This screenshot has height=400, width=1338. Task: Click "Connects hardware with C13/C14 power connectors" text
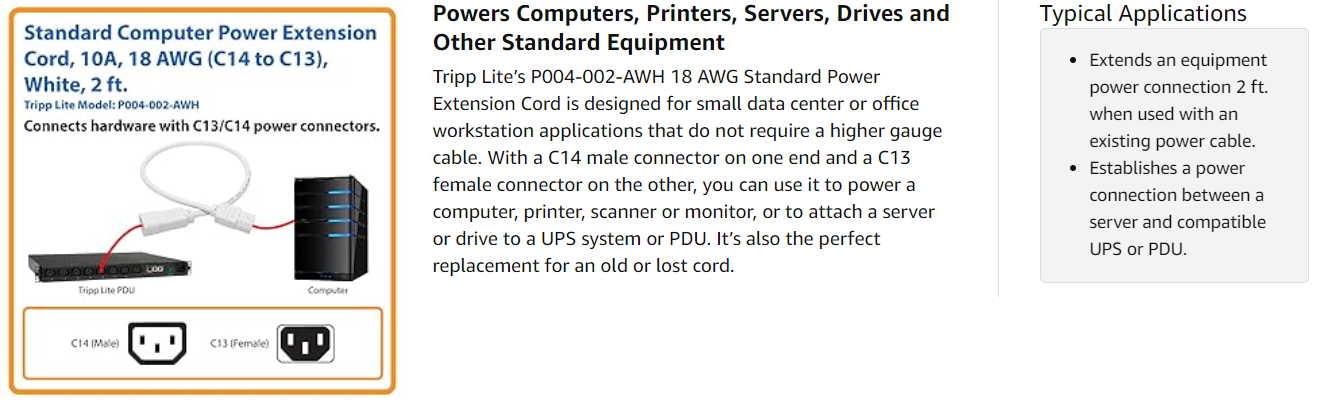201,127
